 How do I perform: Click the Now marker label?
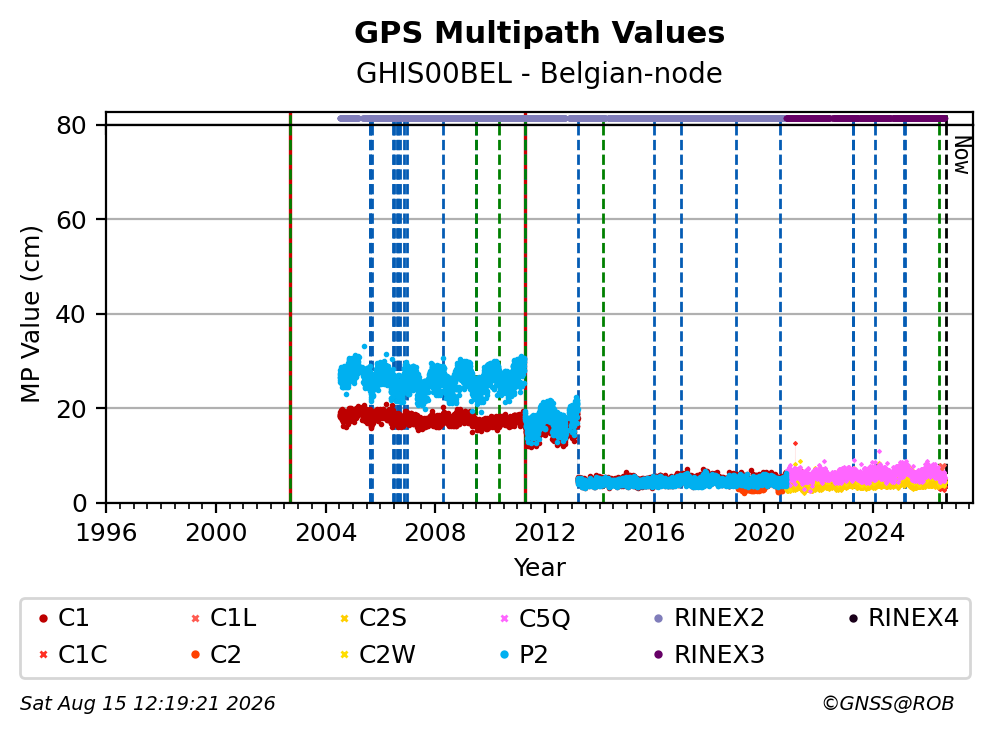click(x=962, y=156)
